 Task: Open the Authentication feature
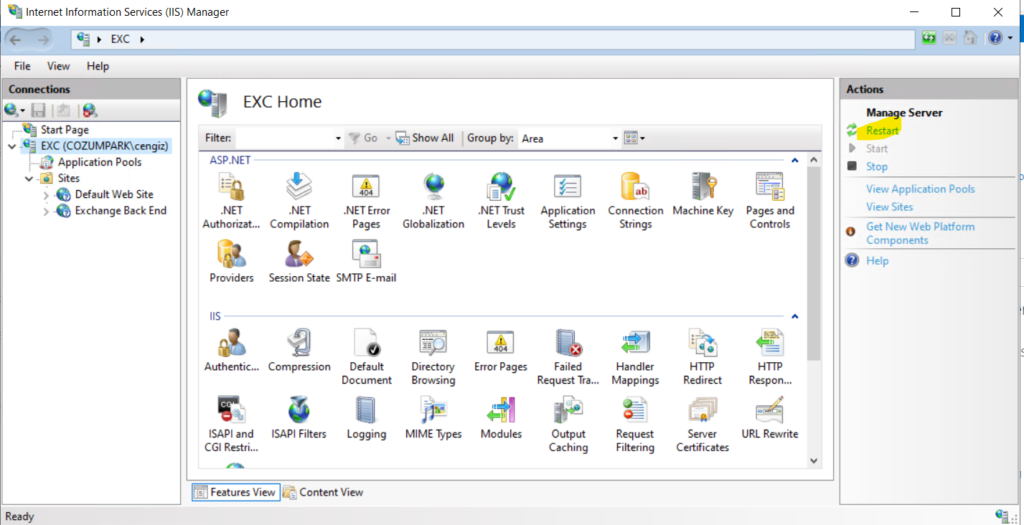point(231,351)
